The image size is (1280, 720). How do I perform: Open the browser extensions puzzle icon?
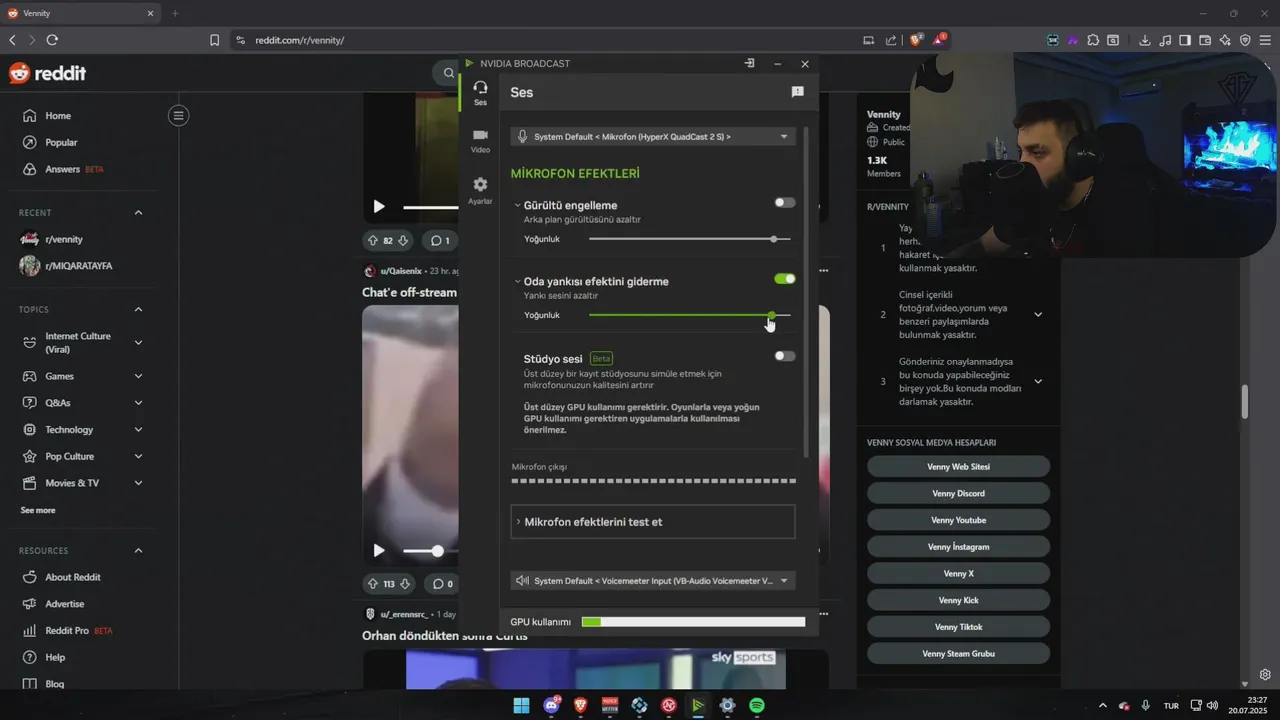tap(1093, 40)
